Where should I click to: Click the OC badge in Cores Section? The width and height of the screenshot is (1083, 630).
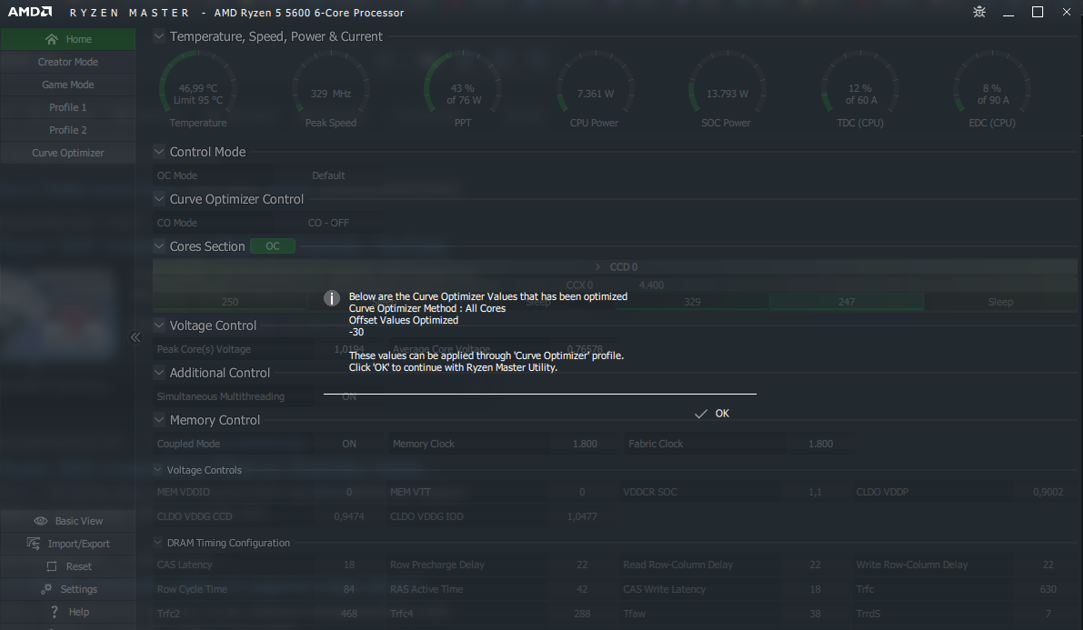[273, 246]
